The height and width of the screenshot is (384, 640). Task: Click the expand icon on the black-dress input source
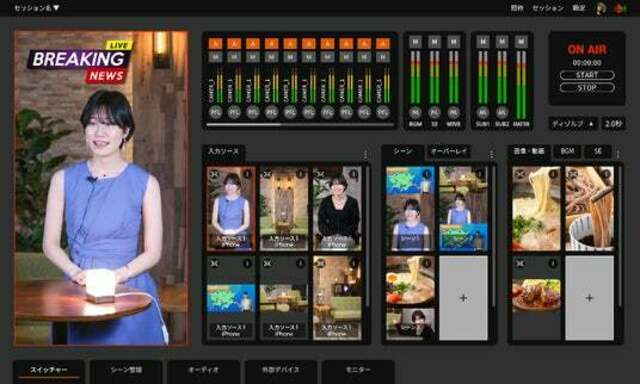pyautogui.click(x=321, y=174)
